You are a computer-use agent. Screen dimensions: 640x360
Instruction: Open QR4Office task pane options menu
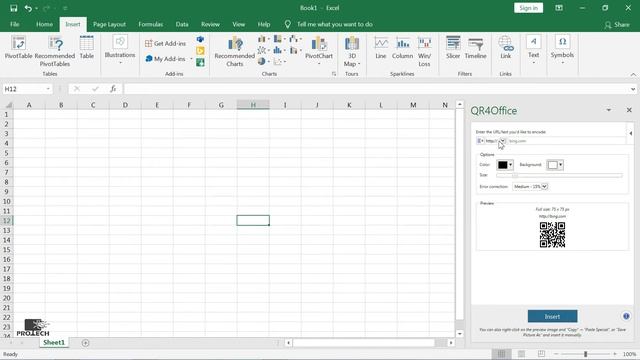tap(609, 110)
